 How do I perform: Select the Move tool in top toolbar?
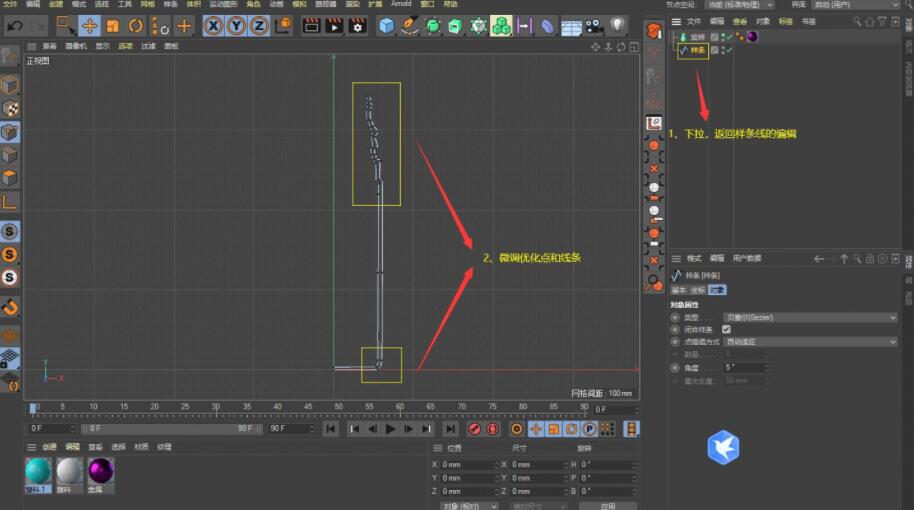click(89, 26)
